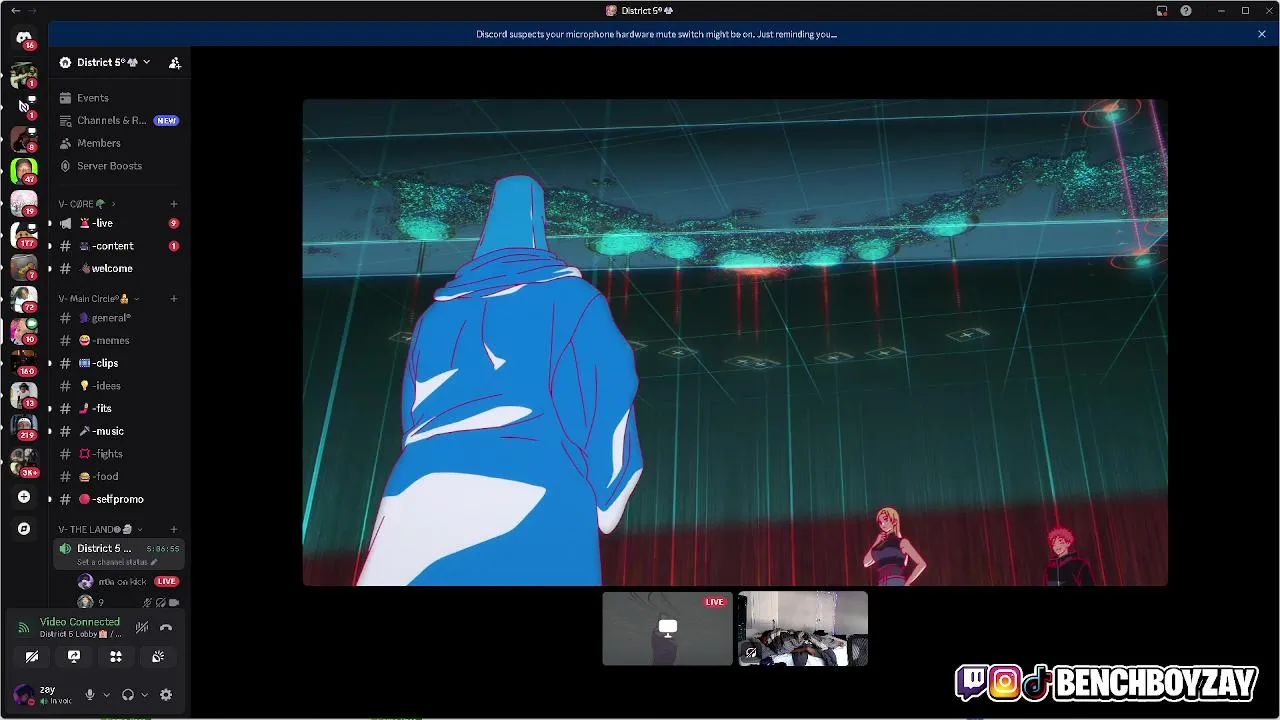Open the Soundboard icon
Image resolution: width=1280 pixels, height=720 pixels.
coord(158,657)
